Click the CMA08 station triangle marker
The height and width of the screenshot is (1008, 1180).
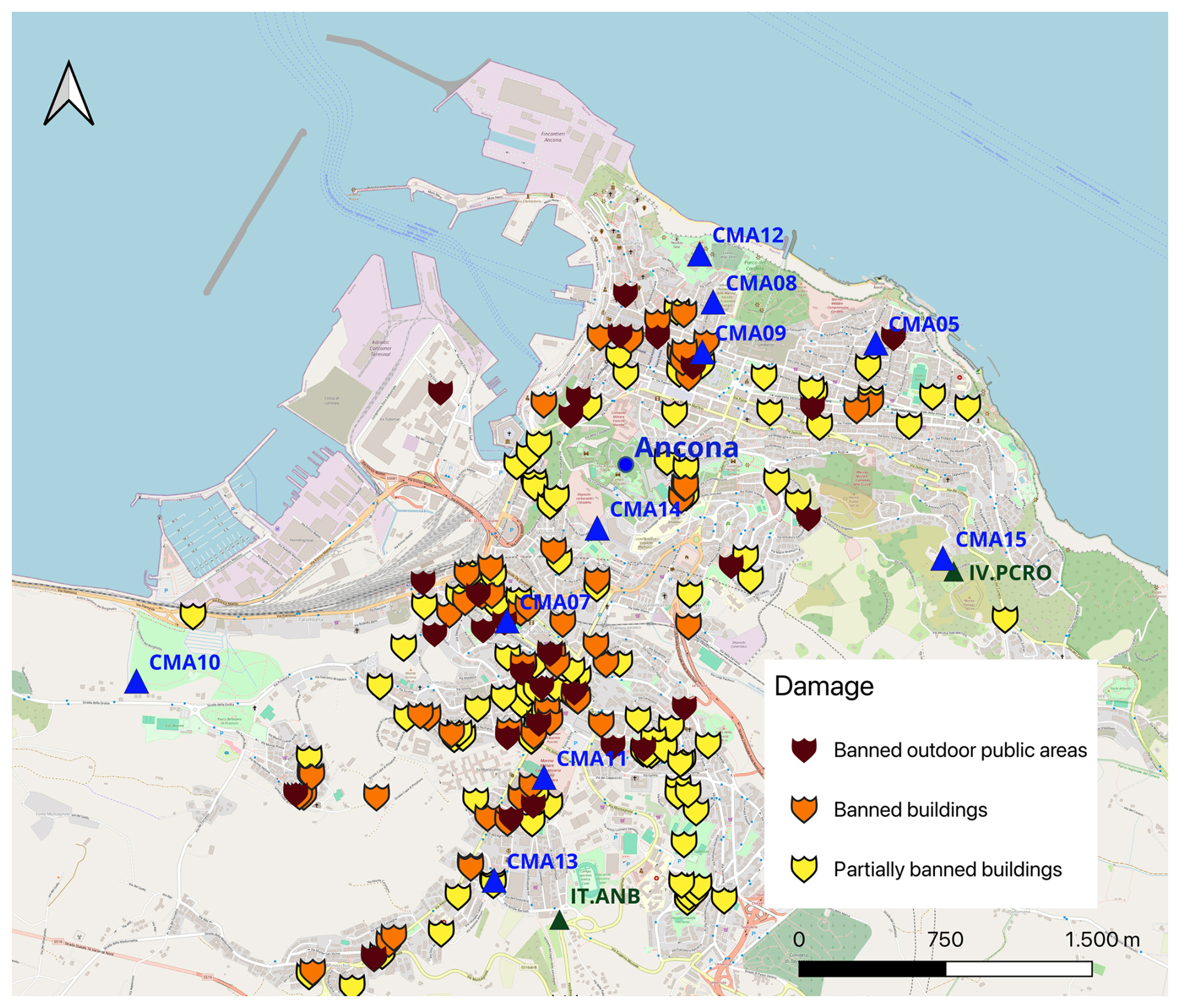coord(712,304)
